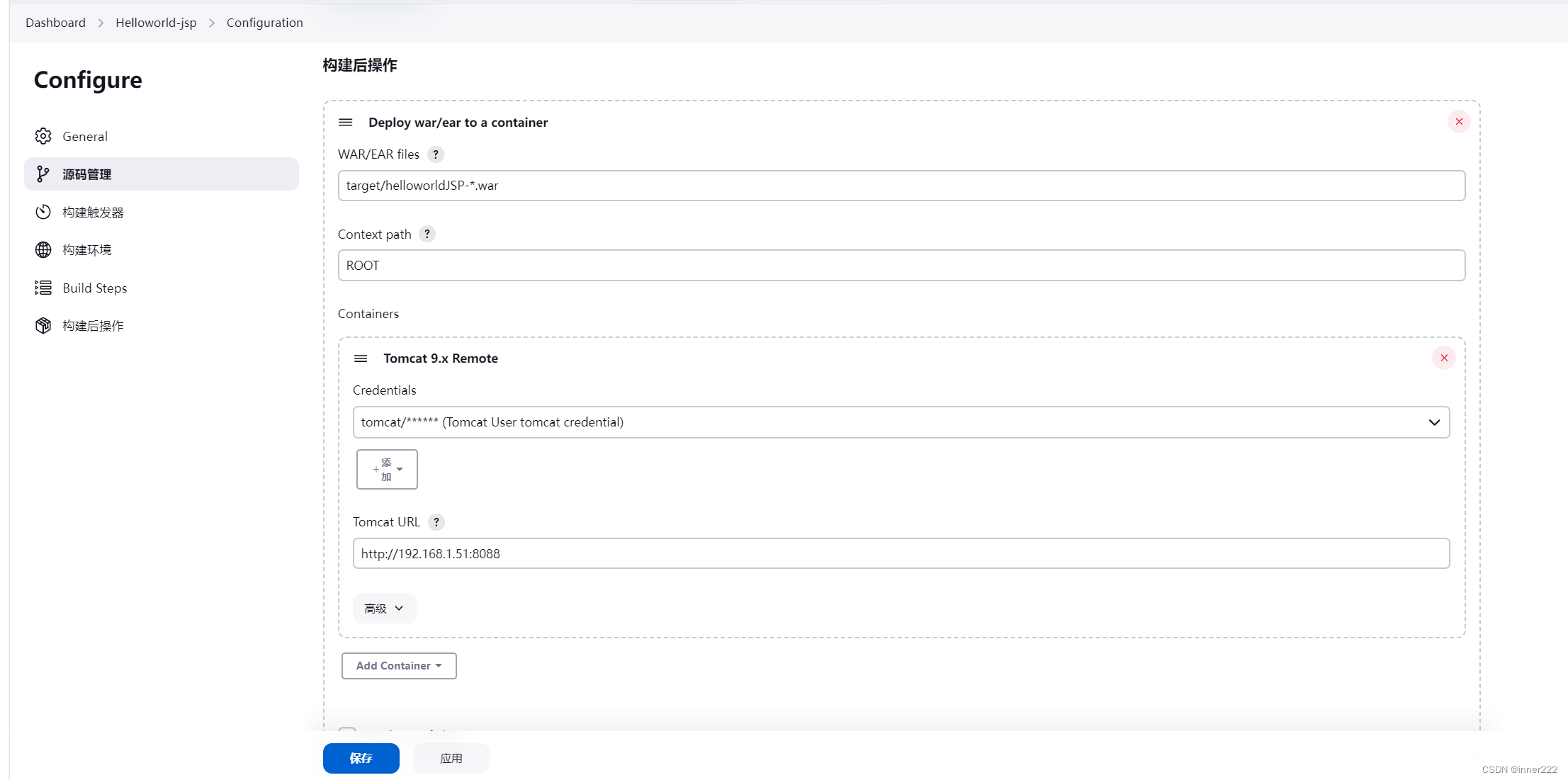Click the Dashboard breadcrumb menu item
Viewport: 1568px width, 780px height.
click(56, 22)
